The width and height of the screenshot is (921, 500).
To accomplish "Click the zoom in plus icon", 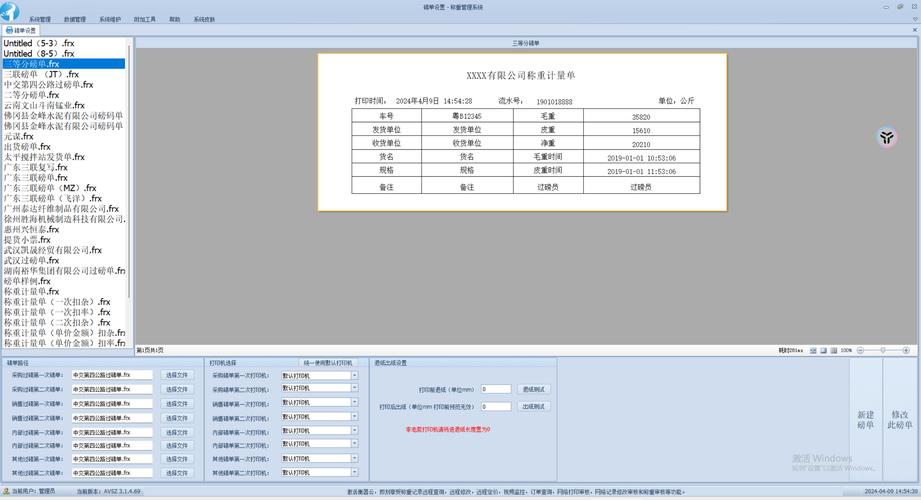I will pyautogui.click(x=906, y=351).
